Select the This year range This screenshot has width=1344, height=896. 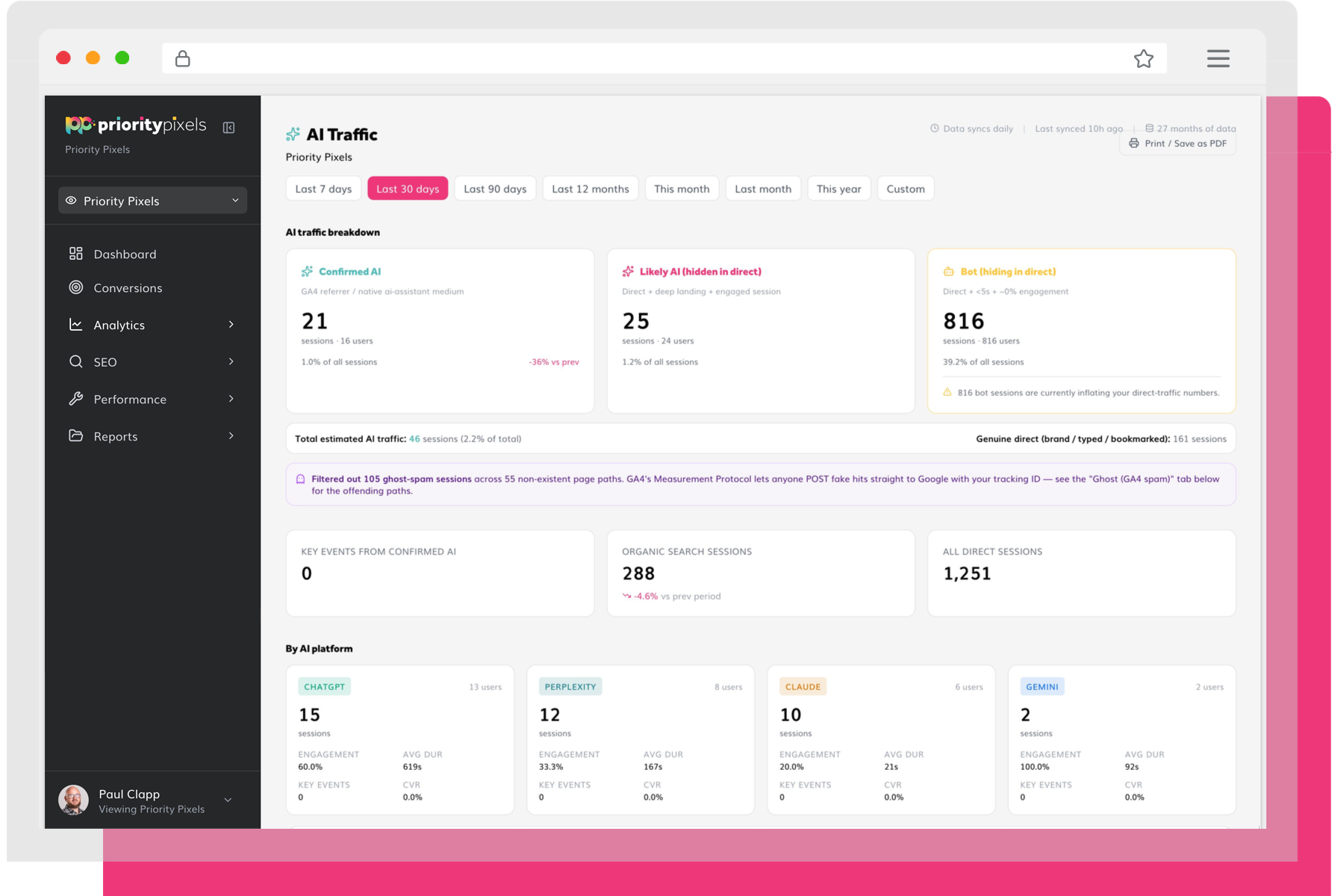pyautogui.click(x=839, y=189)
